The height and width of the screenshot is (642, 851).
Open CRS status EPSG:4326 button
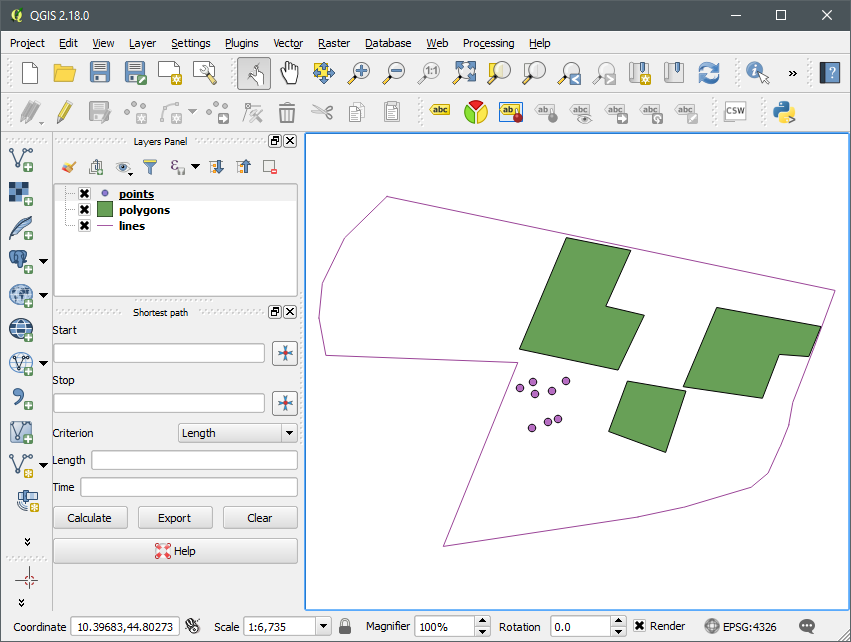click(740, 626)
